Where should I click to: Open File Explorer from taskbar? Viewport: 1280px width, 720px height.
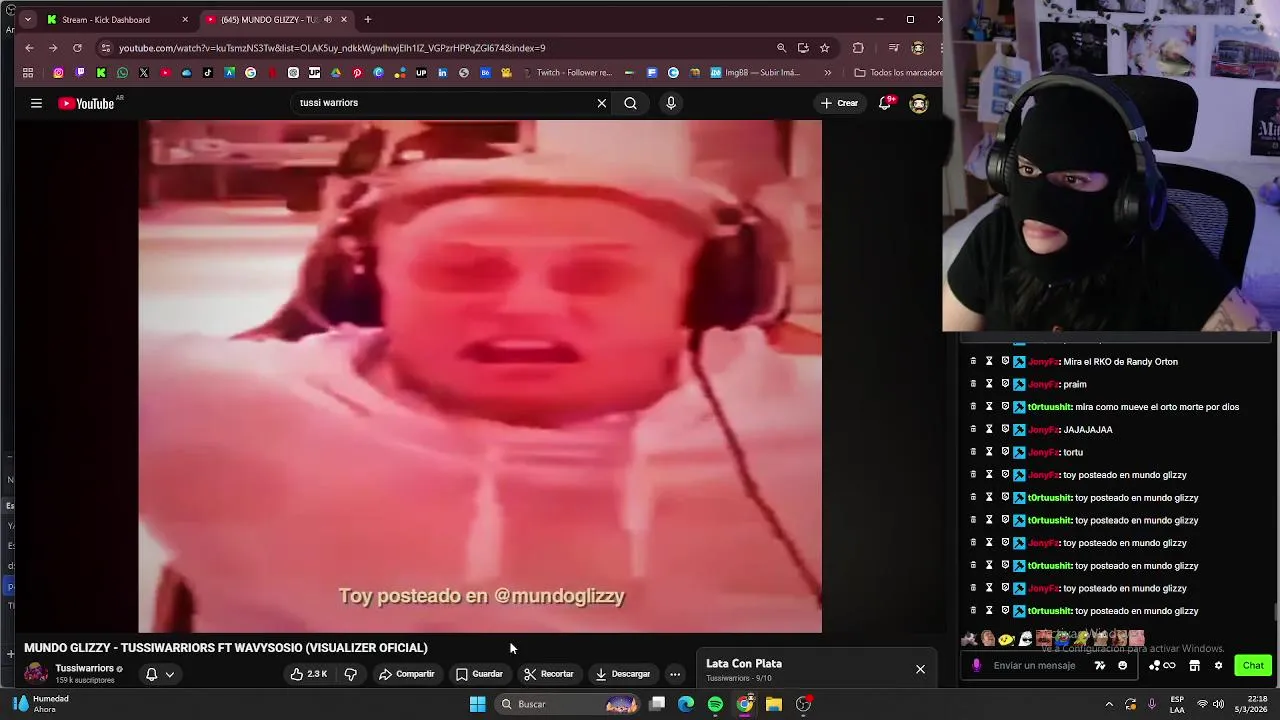[x=774, y=704]
